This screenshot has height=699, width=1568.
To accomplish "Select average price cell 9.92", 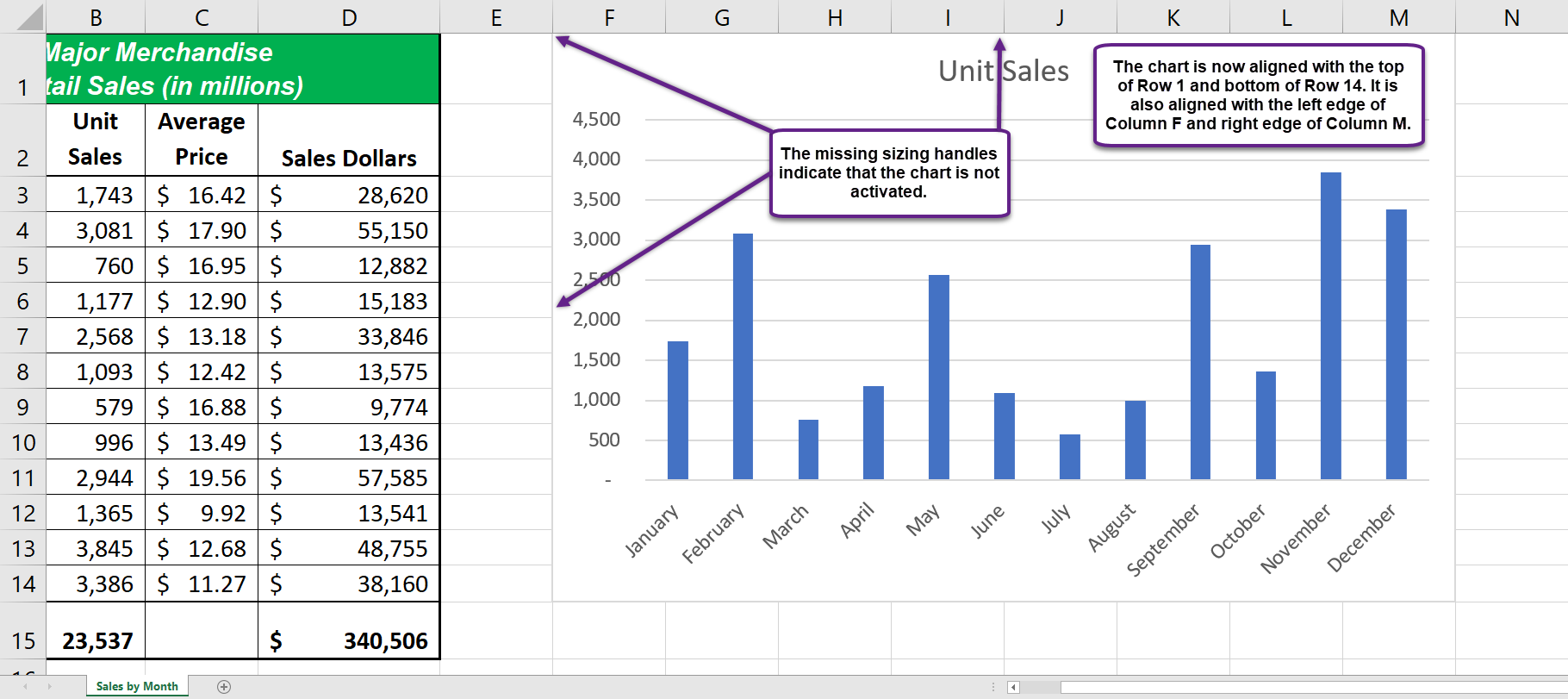I will click(202, 513).
